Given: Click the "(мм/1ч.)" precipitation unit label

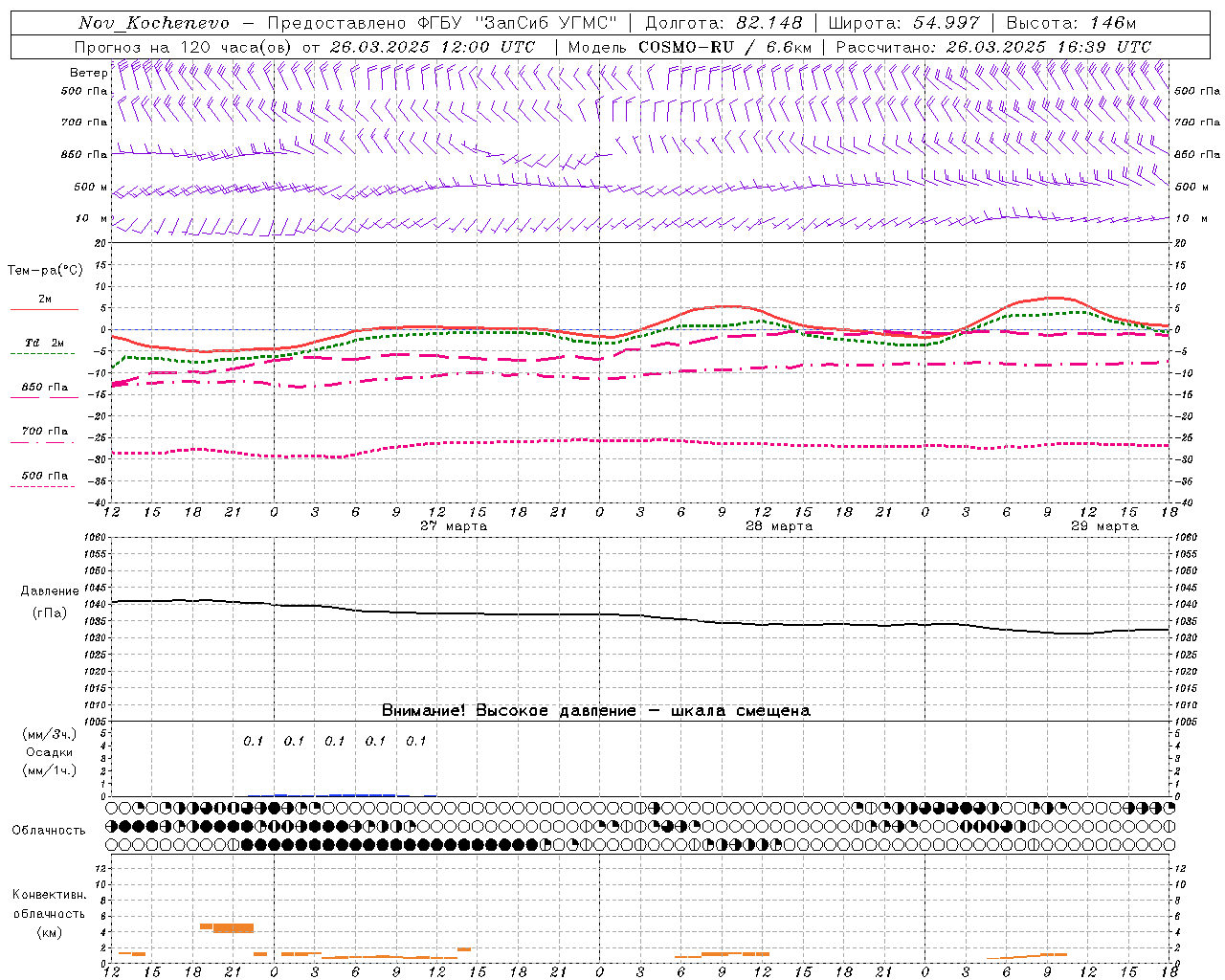Looking at the screenshot, I should click(50, 770).
